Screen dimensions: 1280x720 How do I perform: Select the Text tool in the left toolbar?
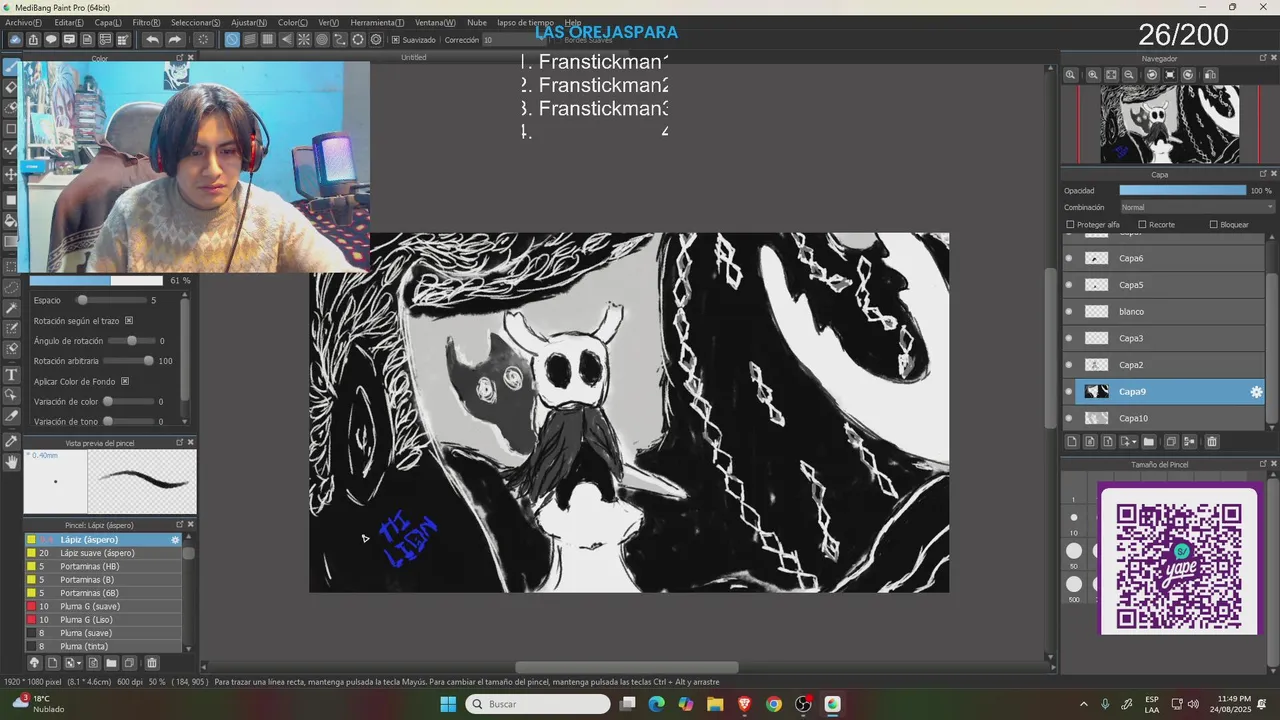coord(12,375)
